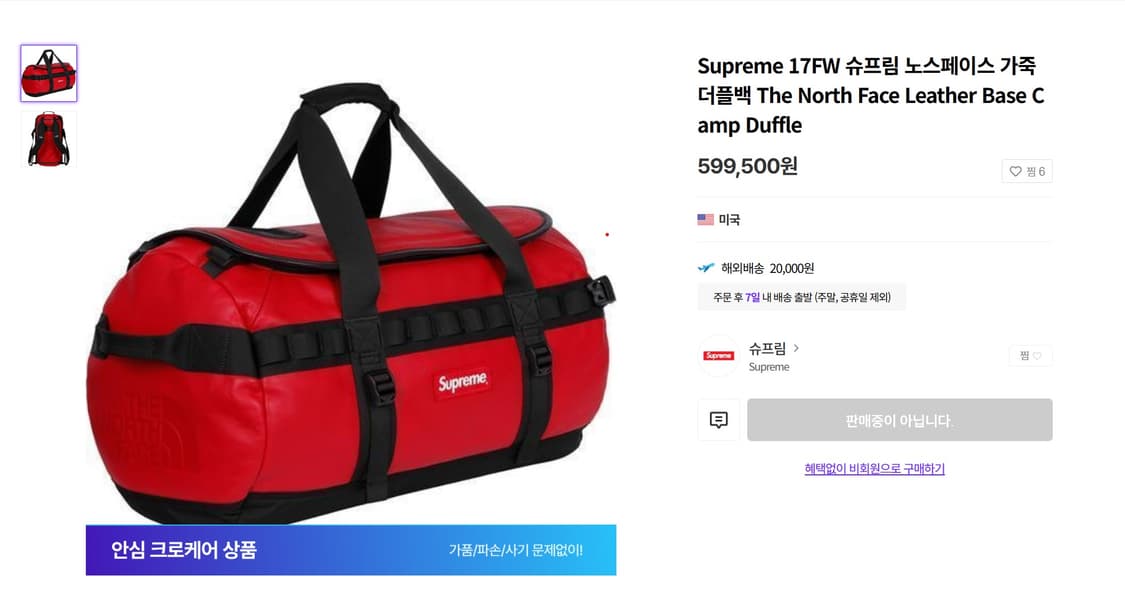
Task: Click the 599,500원 price text
Action: point(747,166)
